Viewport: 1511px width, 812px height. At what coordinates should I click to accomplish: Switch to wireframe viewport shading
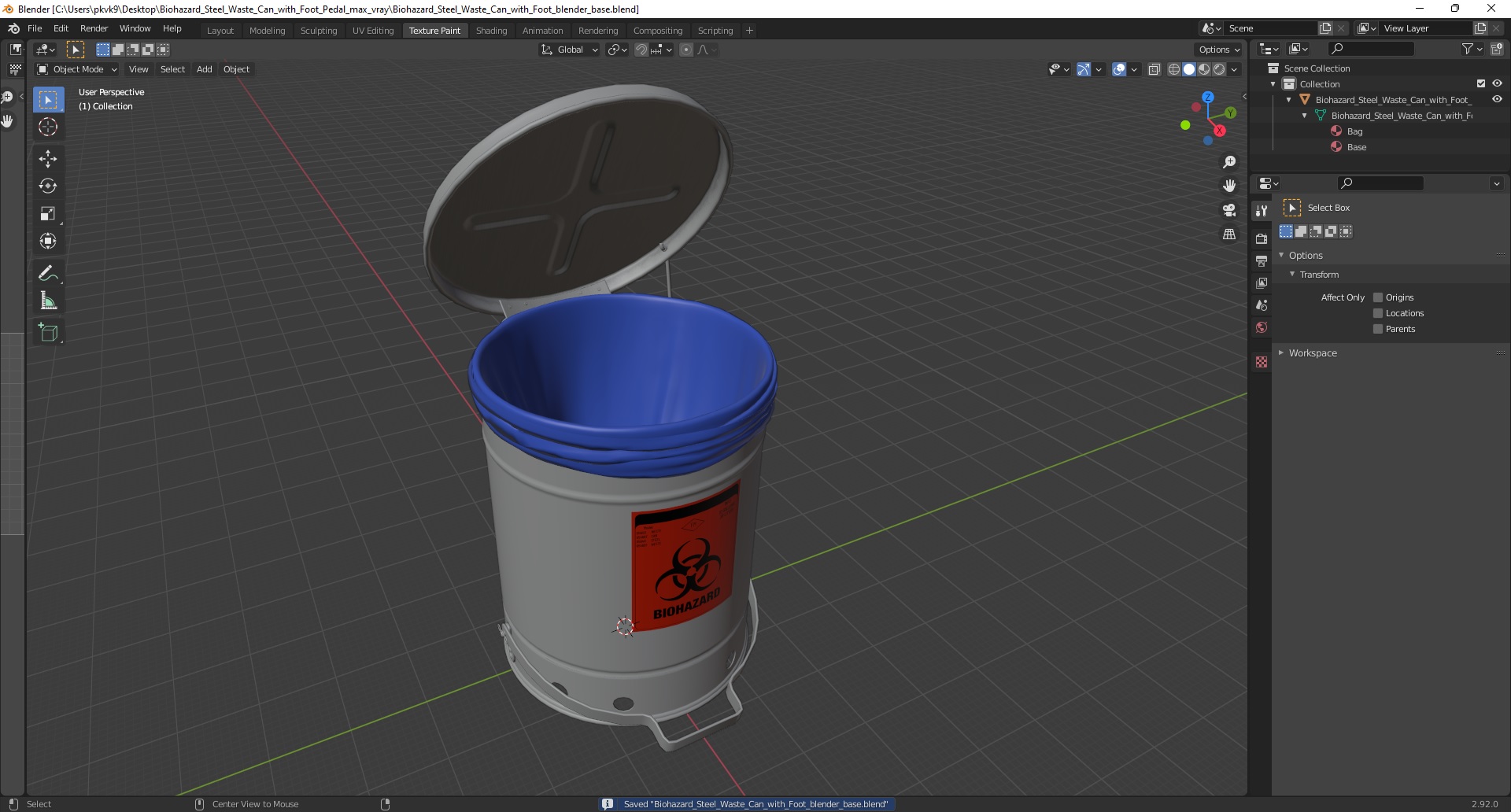1174,69
